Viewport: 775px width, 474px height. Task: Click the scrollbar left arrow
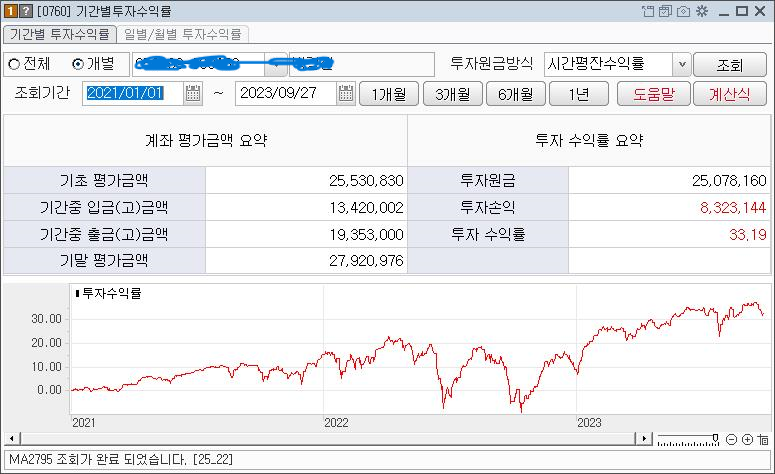pos(12,438)
